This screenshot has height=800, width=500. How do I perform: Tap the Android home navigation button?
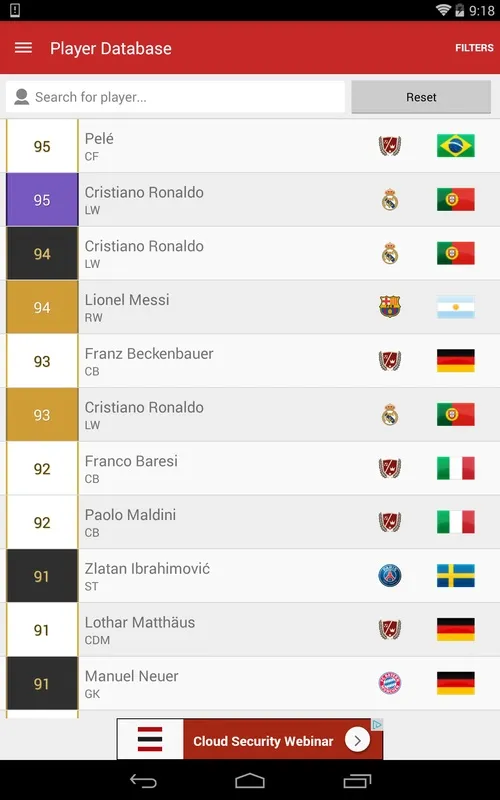click(250, 781)
